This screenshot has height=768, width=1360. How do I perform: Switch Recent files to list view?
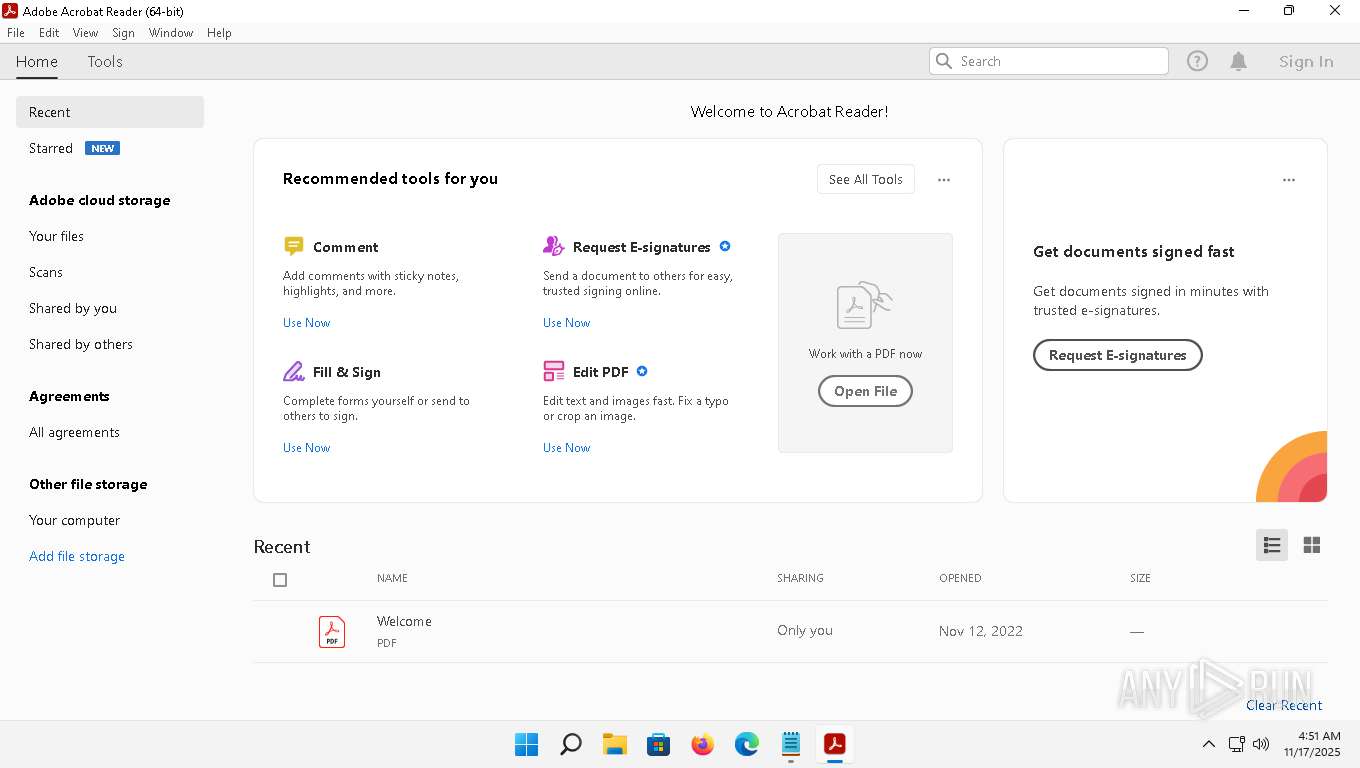click(1272, 545)
